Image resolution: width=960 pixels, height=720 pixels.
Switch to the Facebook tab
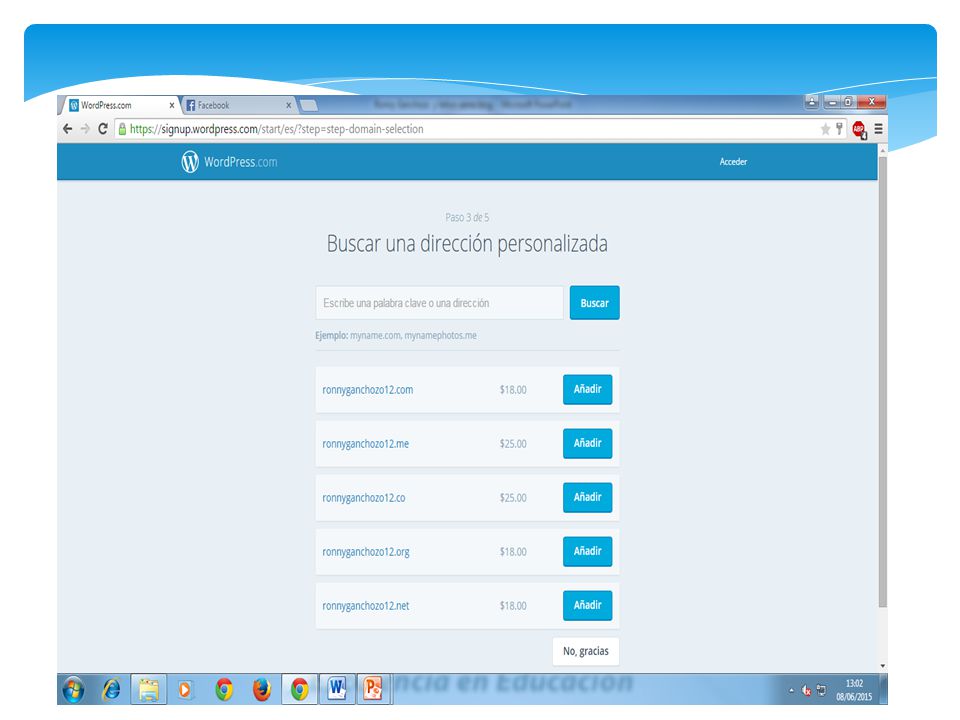[238, 105]
